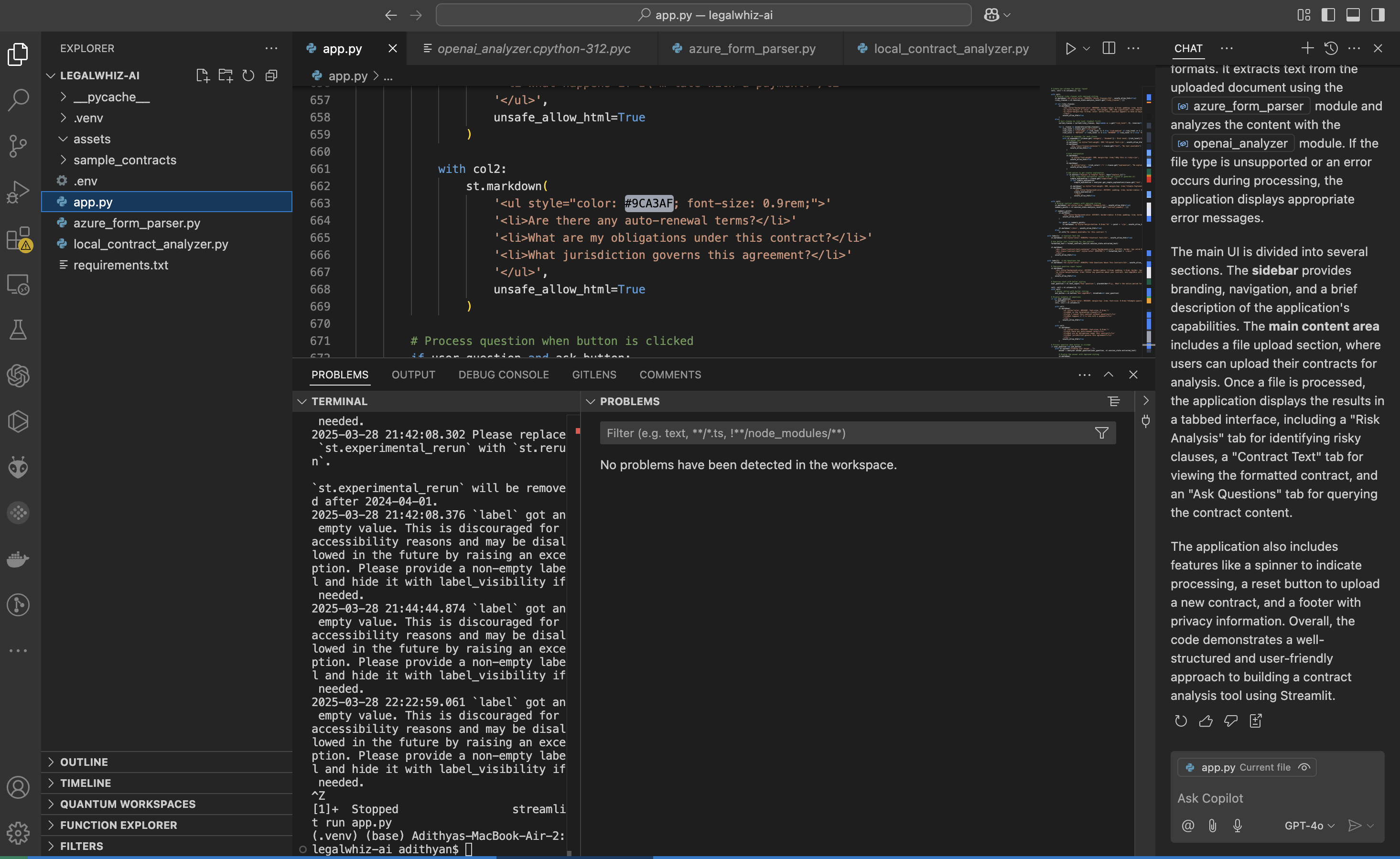Switch to the DEBUG CONSOLE tab
This screenshot has width=1400, height=859.
(x=503, y=375)
